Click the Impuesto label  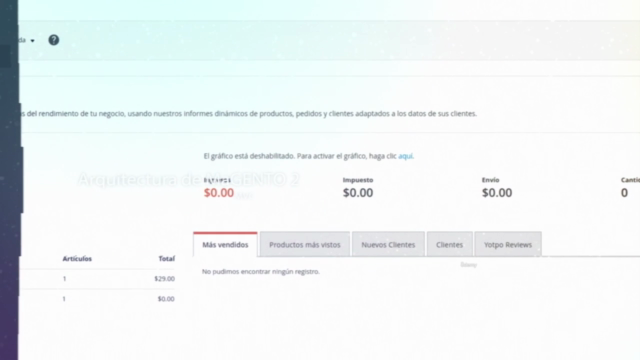click(x=358, y=180)
